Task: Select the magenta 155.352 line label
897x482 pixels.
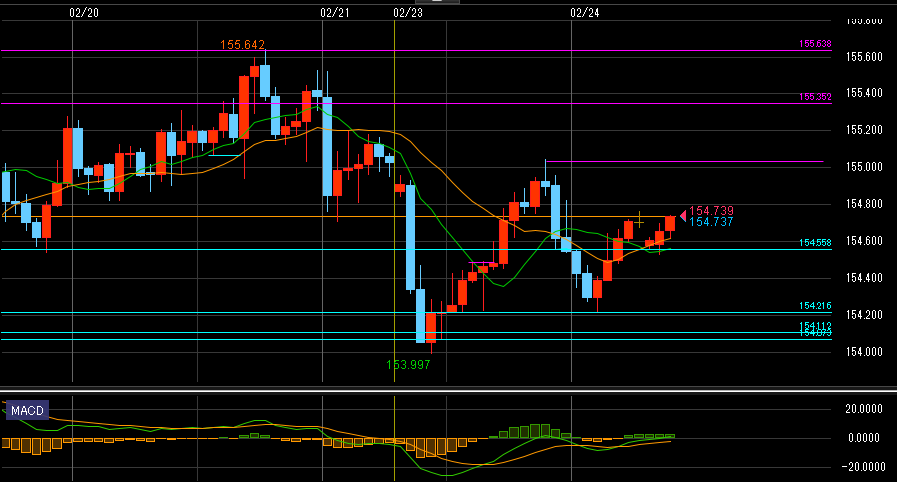Action: (815, 97)
